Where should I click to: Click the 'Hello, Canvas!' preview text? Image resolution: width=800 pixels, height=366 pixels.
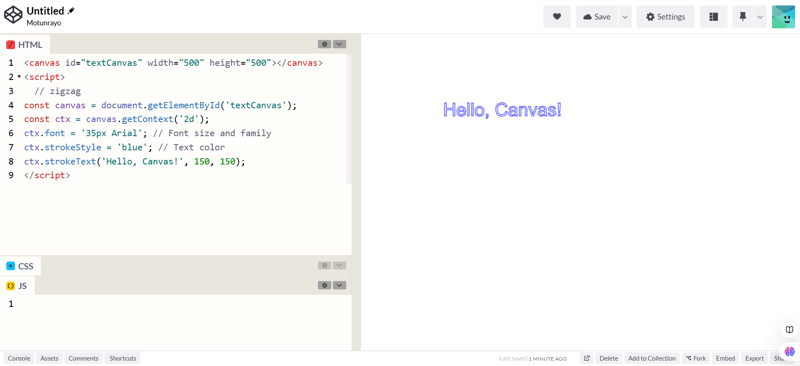pyautogui.click(x=502, y=110)
